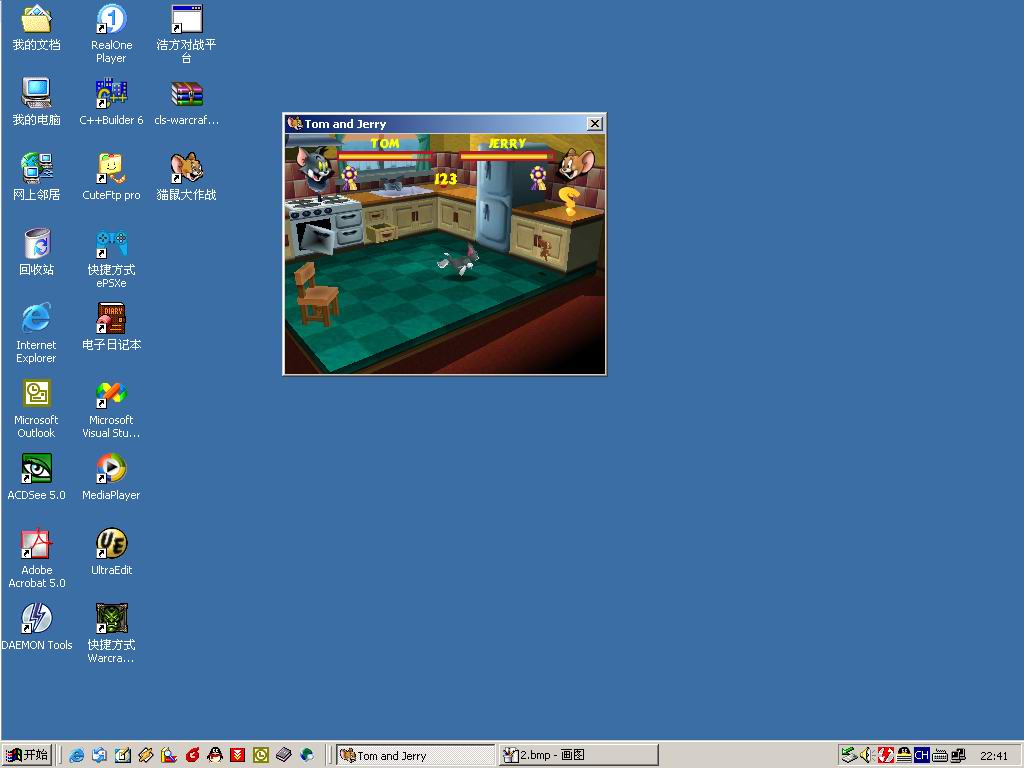Select the Warcraft shortcut icon
Image resolution: width=1024 pixels, height=768 pixels.
(111, 633)
